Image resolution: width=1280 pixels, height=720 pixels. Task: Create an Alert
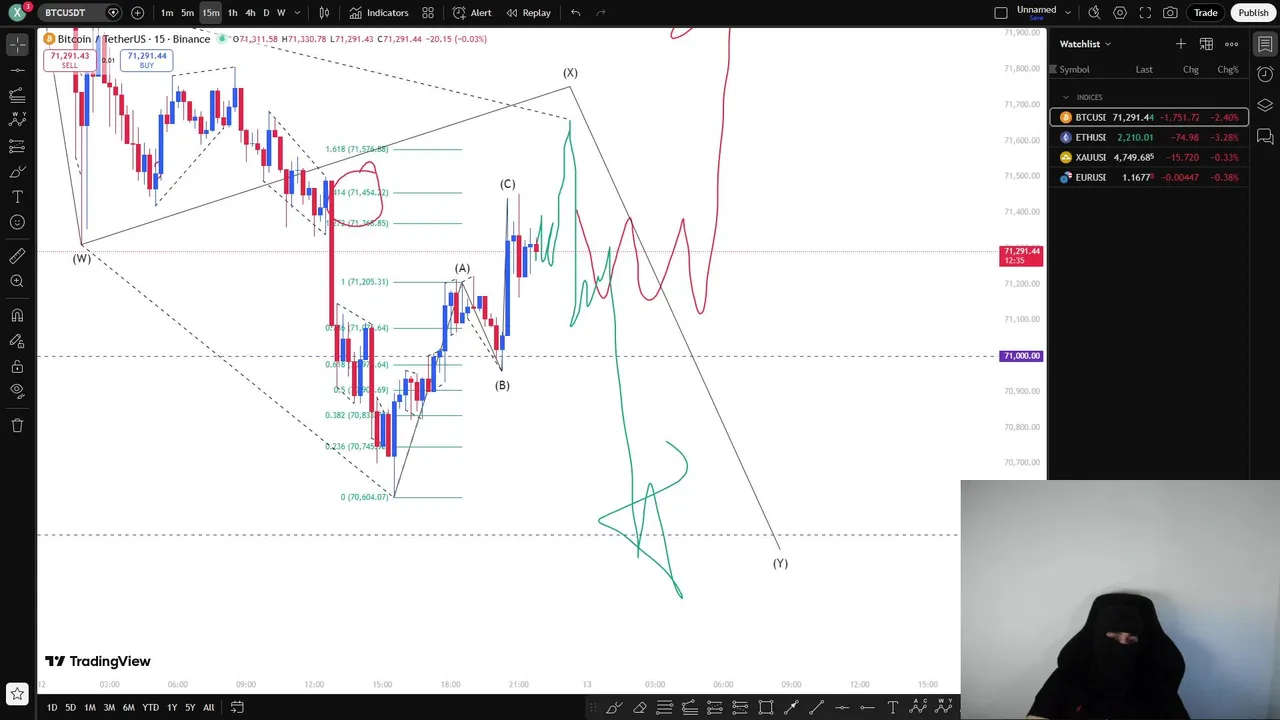point(472,13)
